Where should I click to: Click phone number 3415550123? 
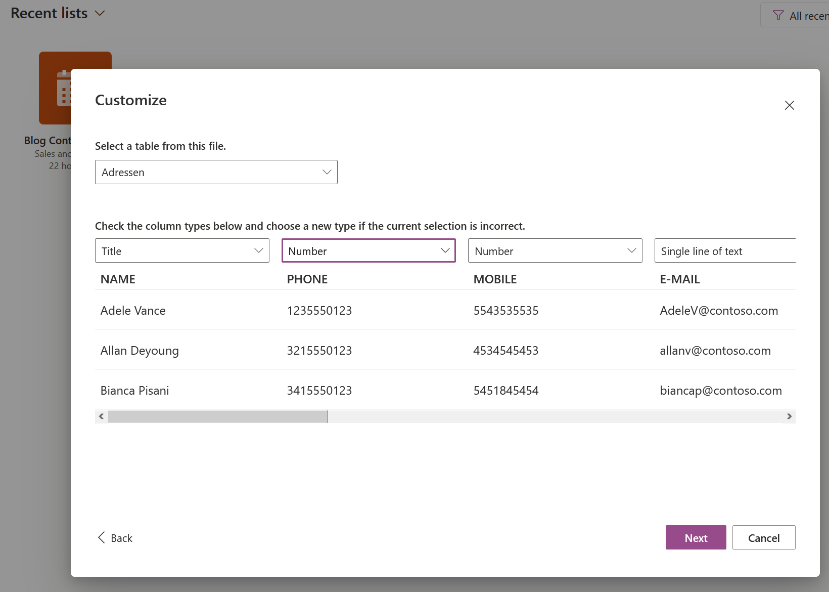click(x=319, y=391)
